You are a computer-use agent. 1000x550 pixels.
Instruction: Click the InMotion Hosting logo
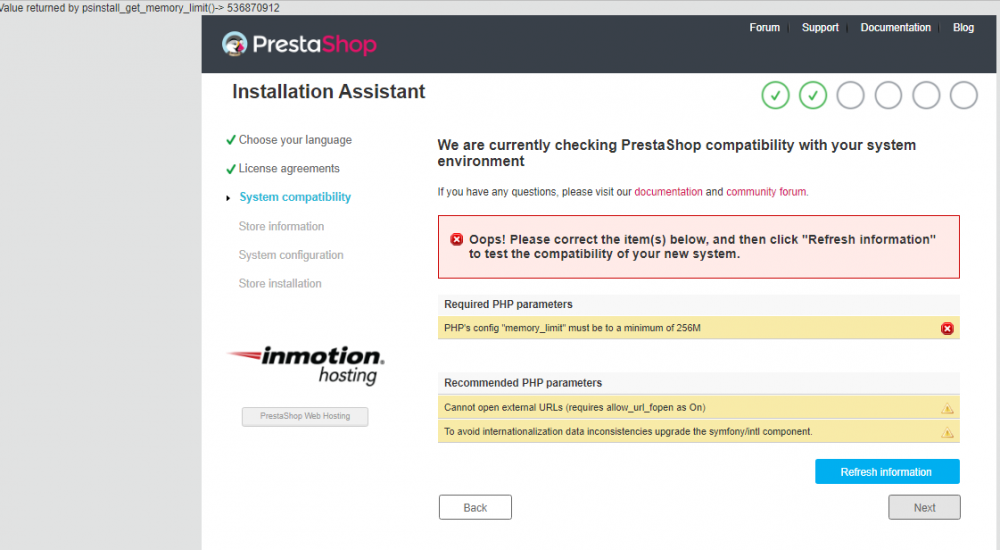coord(305,364)
